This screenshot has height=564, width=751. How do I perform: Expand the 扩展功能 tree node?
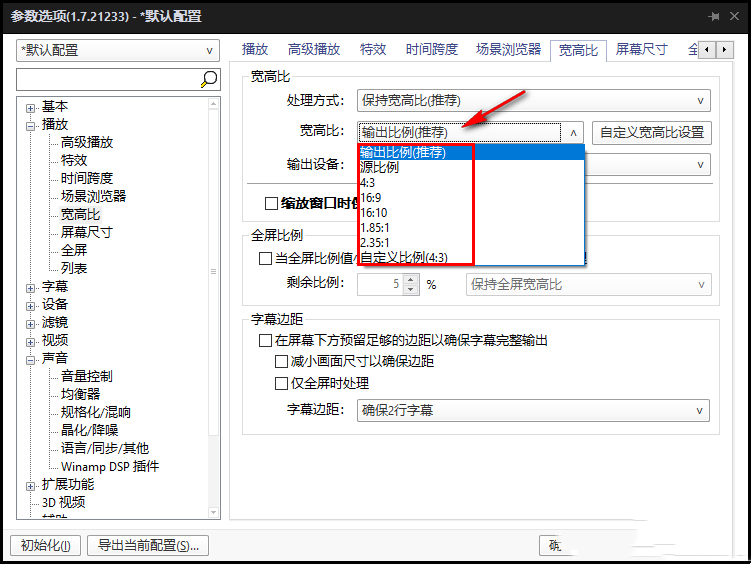[x=30, y=486]
